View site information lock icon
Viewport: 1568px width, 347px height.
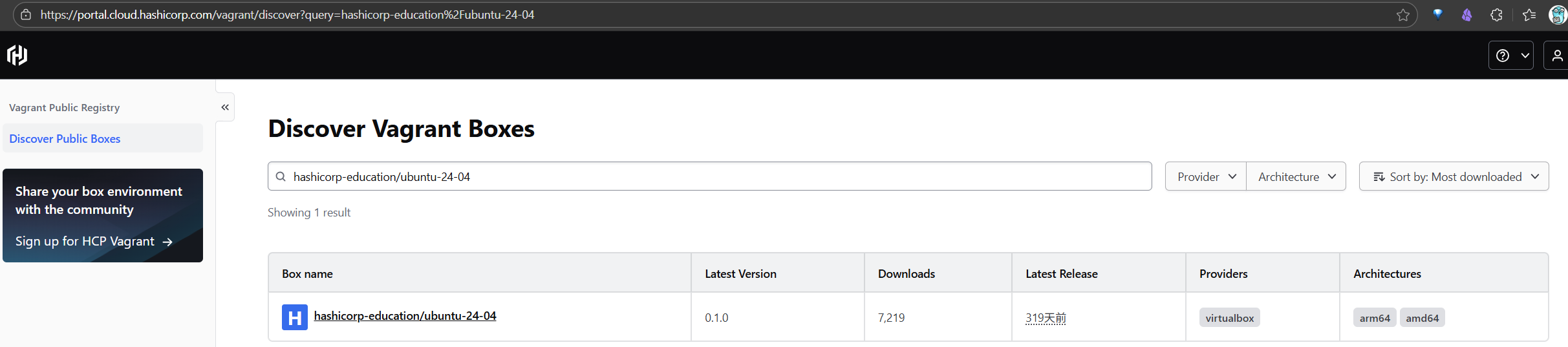point(26,14)
